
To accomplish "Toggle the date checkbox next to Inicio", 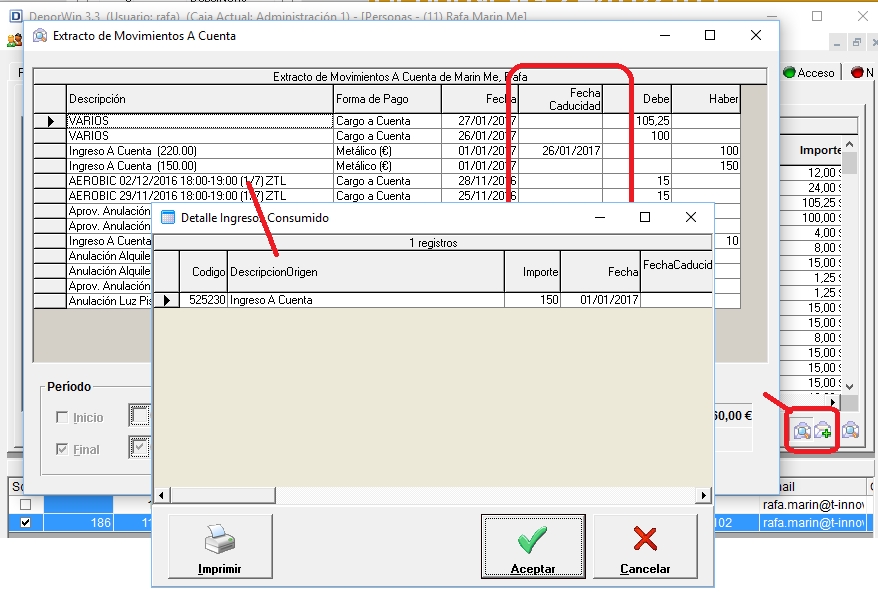I will tap(140, 416).
